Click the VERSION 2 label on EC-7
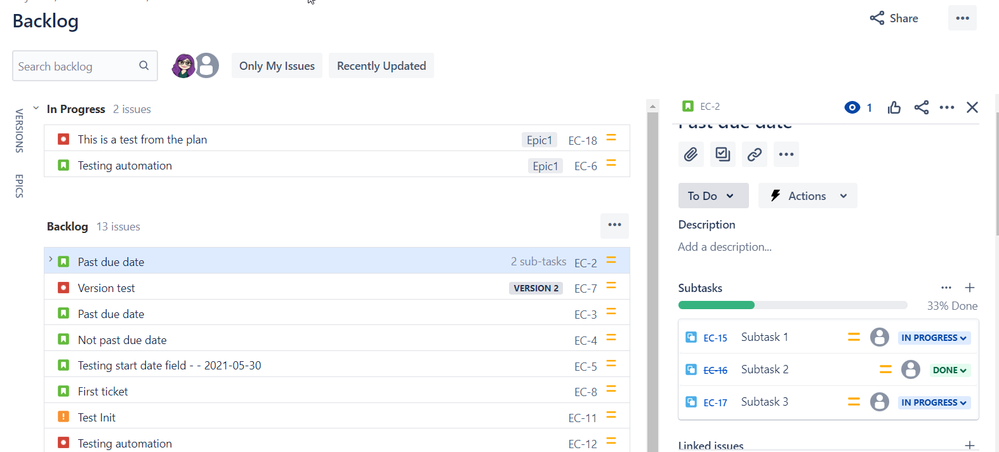 tap(536, 288)
